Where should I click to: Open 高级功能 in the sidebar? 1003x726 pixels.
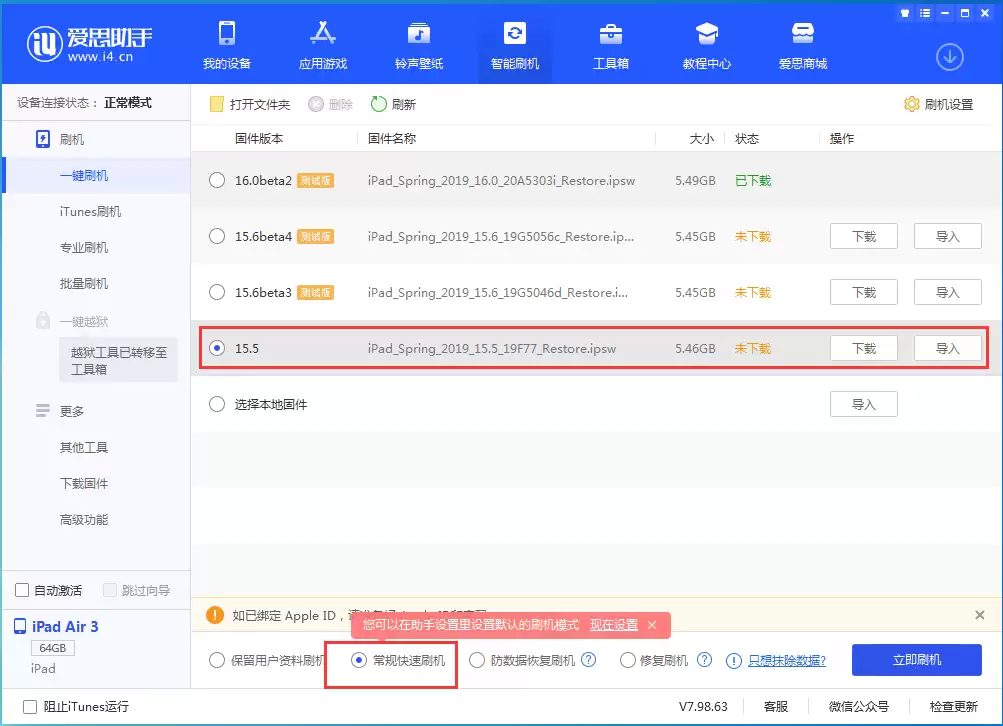click(x=84, y=519)
